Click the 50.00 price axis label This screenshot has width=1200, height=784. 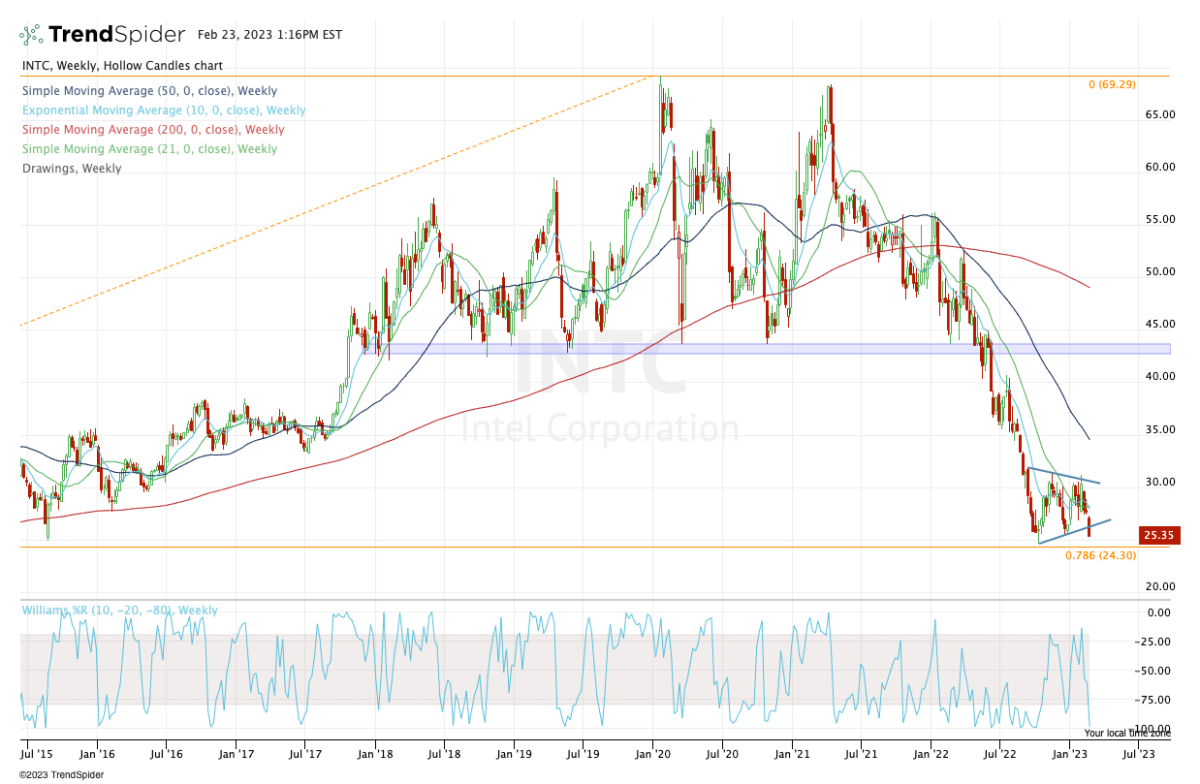[x=1159, y=272]
